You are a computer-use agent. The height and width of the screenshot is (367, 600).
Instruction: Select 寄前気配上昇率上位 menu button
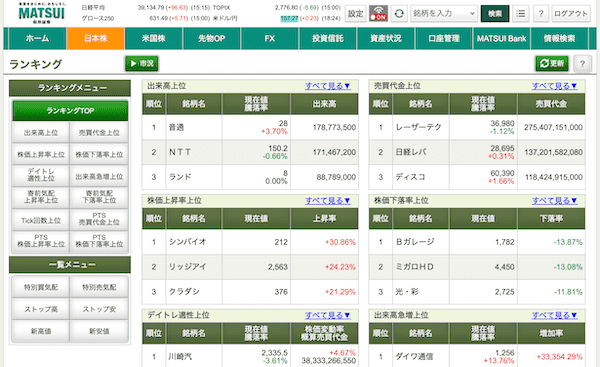point(41,197)
